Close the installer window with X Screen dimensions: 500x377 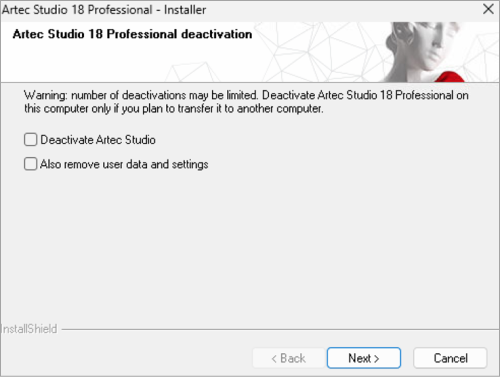coord(488,9)
